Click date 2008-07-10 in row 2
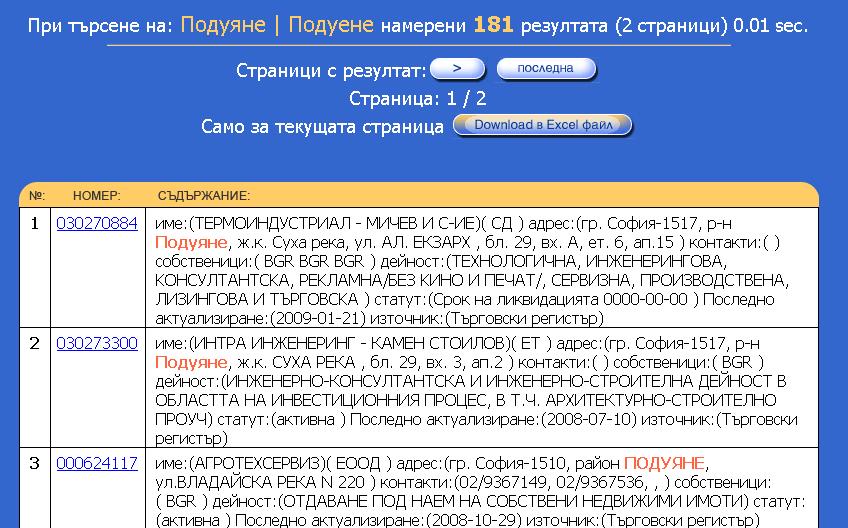Screen dimensions: 848x528 tap(591, 419)
